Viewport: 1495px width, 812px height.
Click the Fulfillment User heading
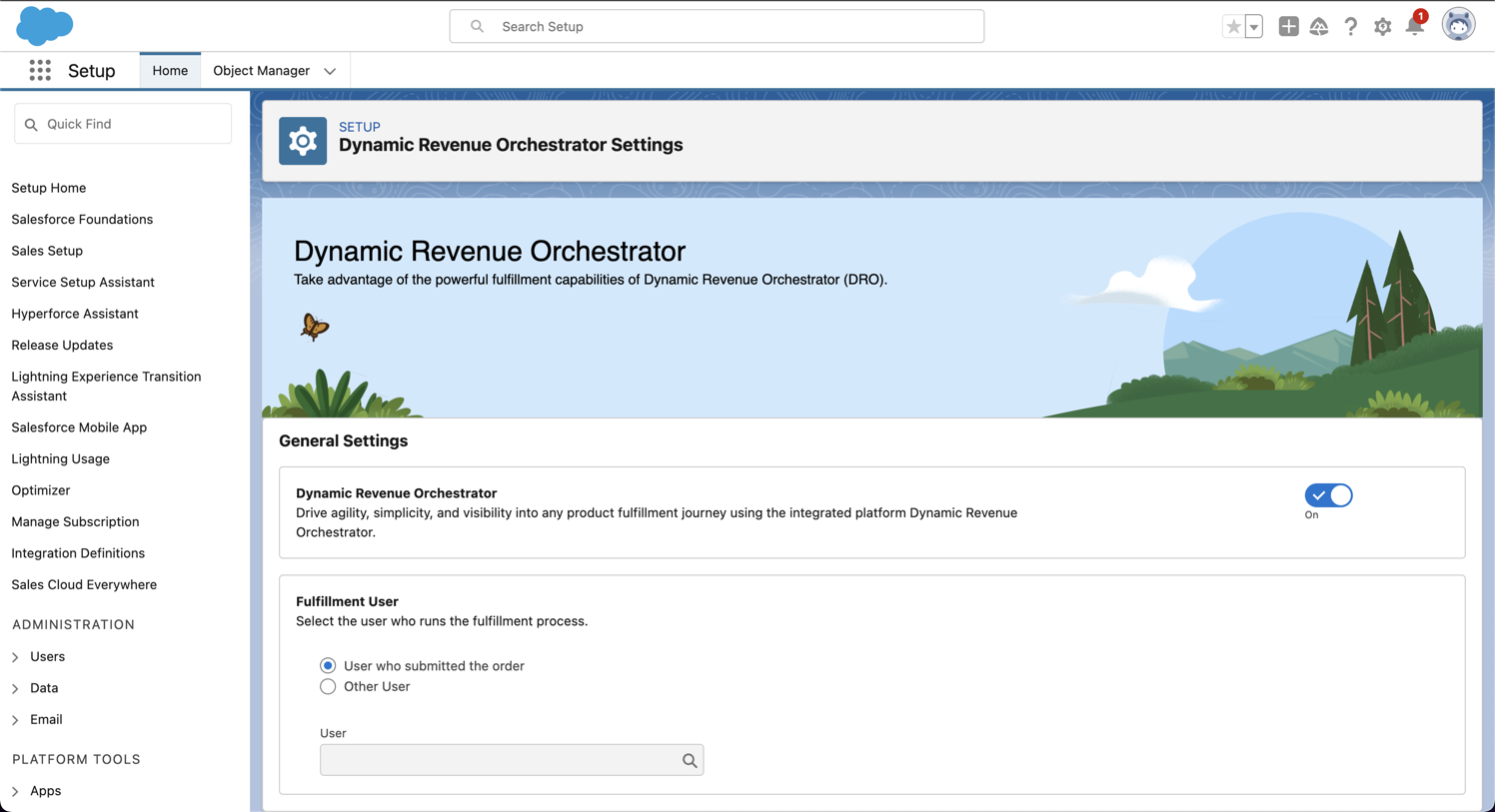coord(347,601)
